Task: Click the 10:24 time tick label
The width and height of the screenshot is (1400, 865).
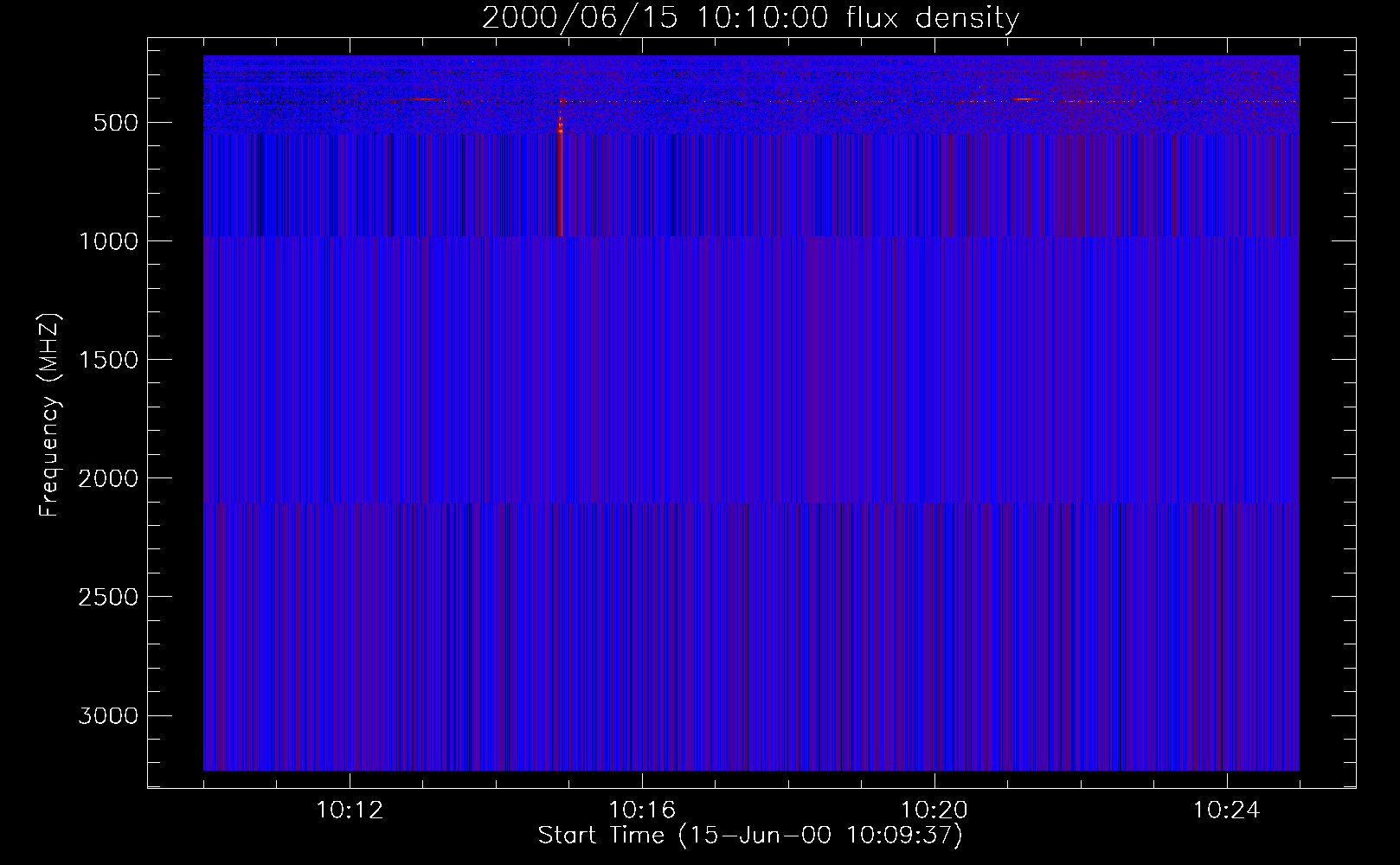Action: tap(1227, 811)
